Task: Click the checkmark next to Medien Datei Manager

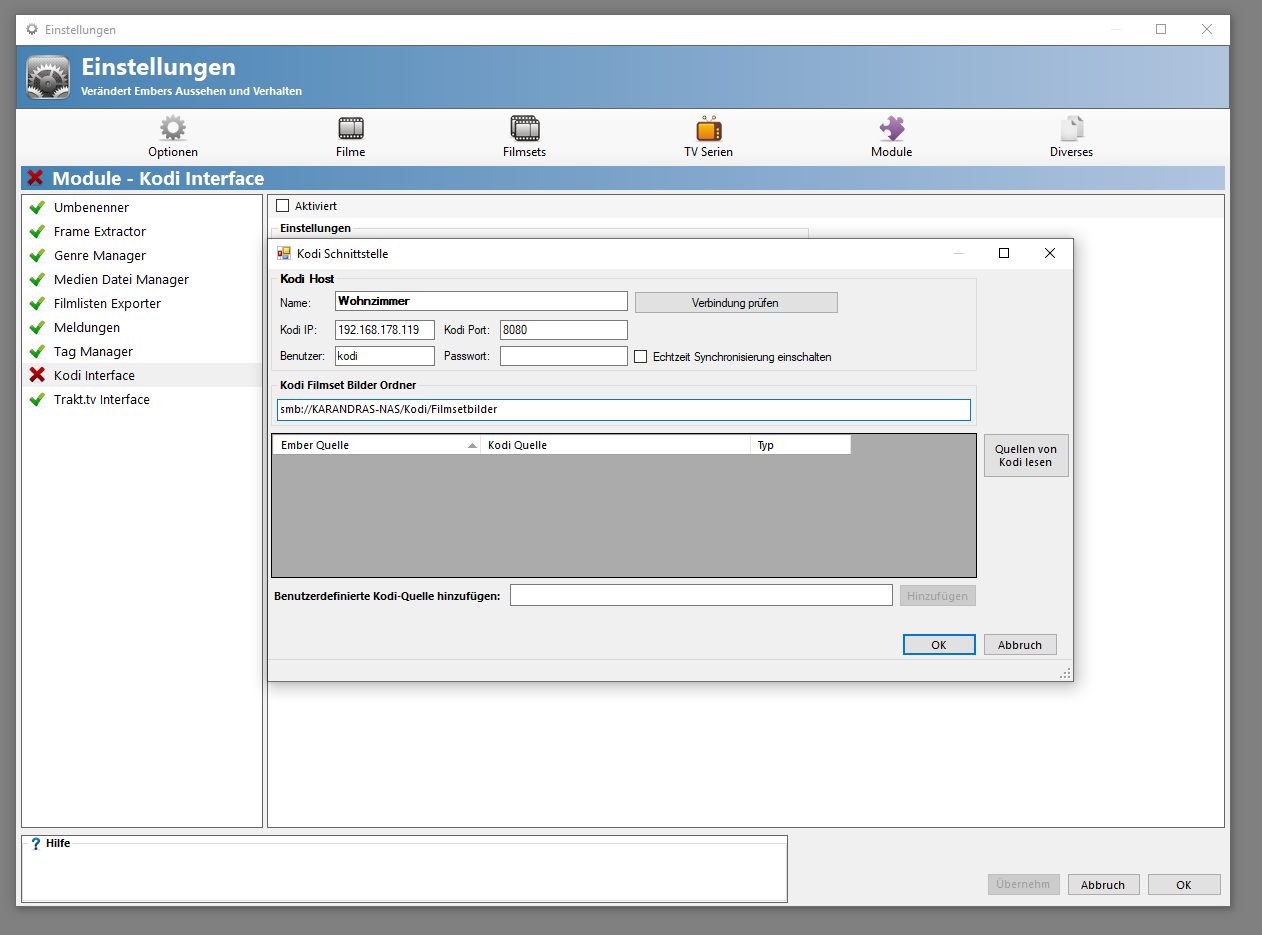Action: [37, 279]
